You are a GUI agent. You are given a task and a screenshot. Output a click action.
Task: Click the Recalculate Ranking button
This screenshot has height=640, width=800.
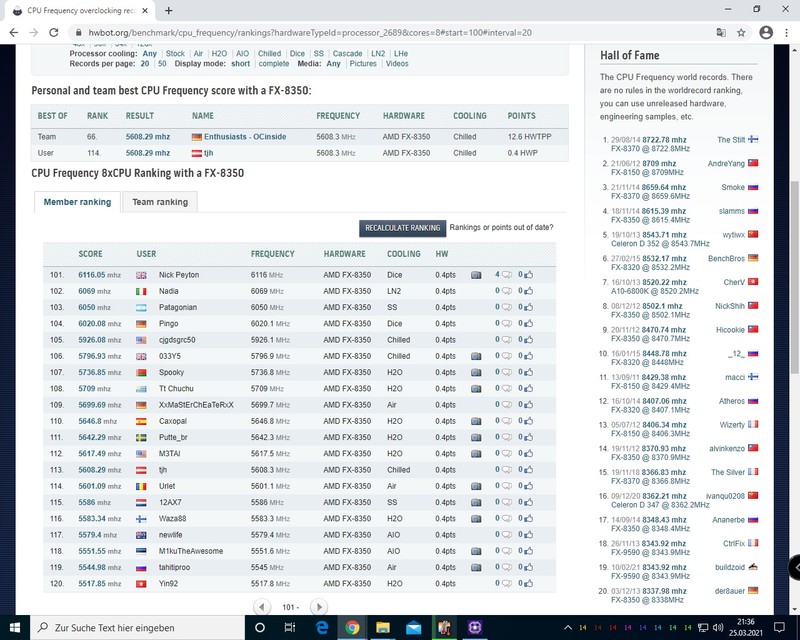[403, 228]
